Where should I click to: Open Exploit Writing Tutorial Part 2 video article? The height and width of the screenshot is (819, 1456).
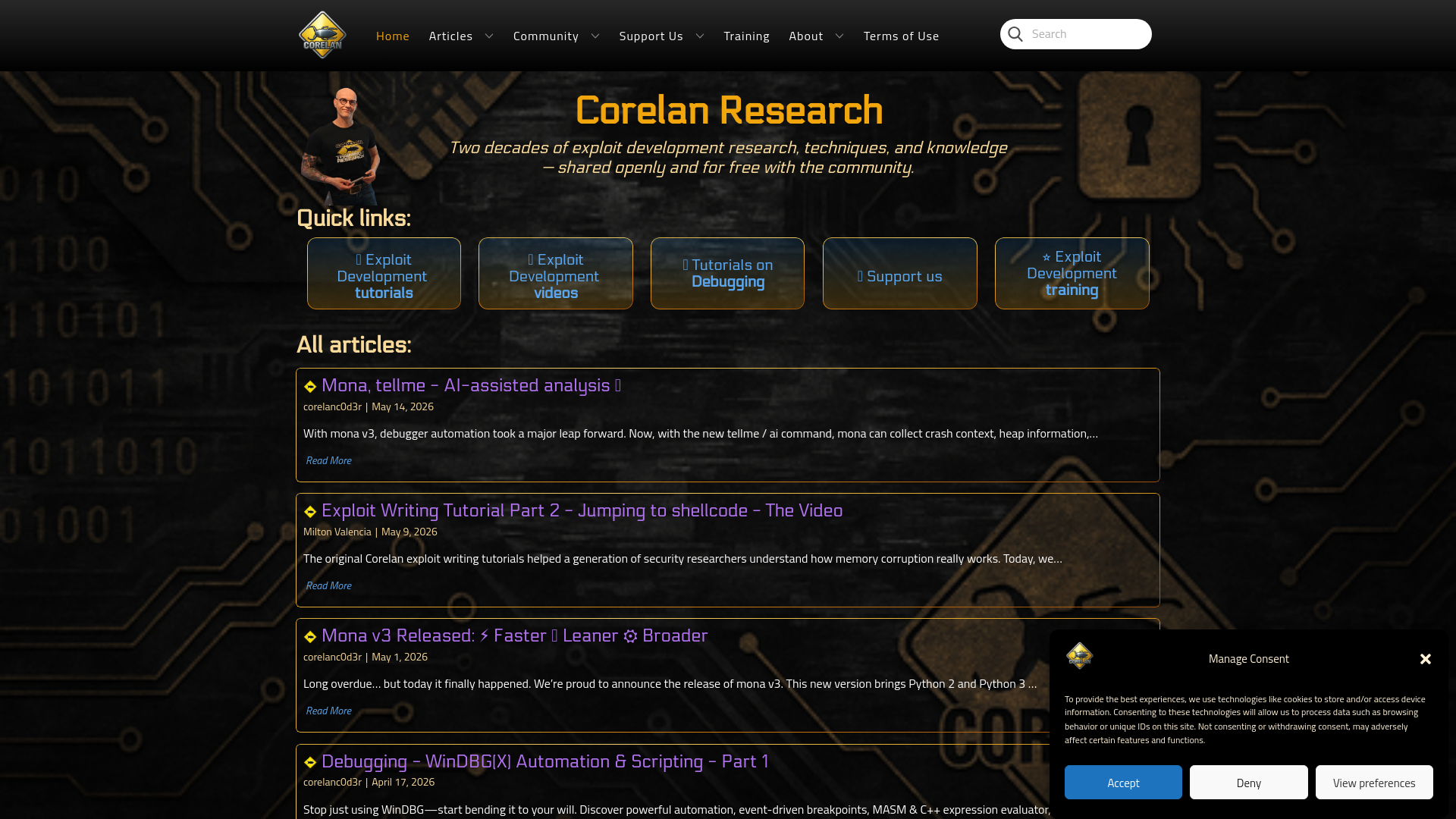tap(582, 510)
